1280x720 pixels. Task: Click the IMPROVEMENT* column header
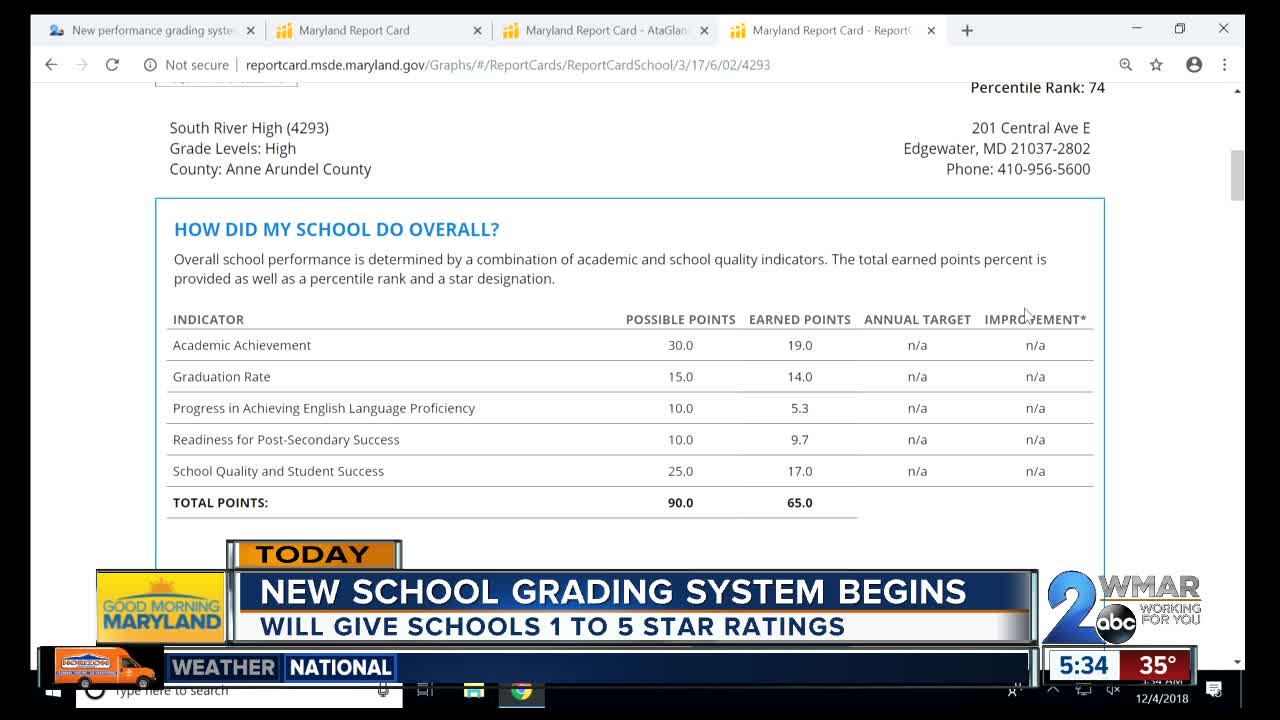pyautogui.click(x=1035, y=319)
